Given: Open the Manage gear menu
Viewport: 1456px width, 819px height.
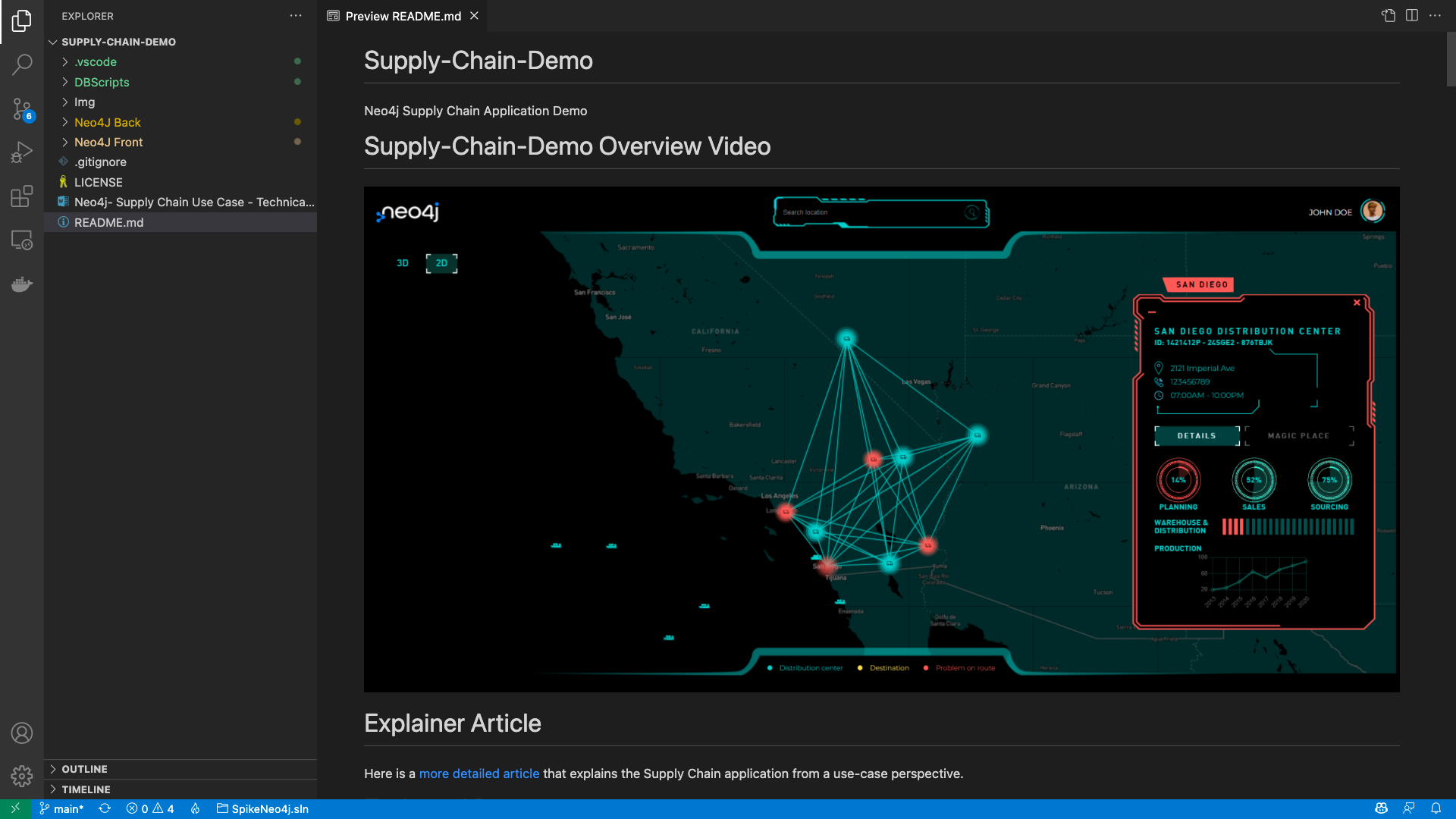Looking at the screenshot, I should tap(22, 776).
